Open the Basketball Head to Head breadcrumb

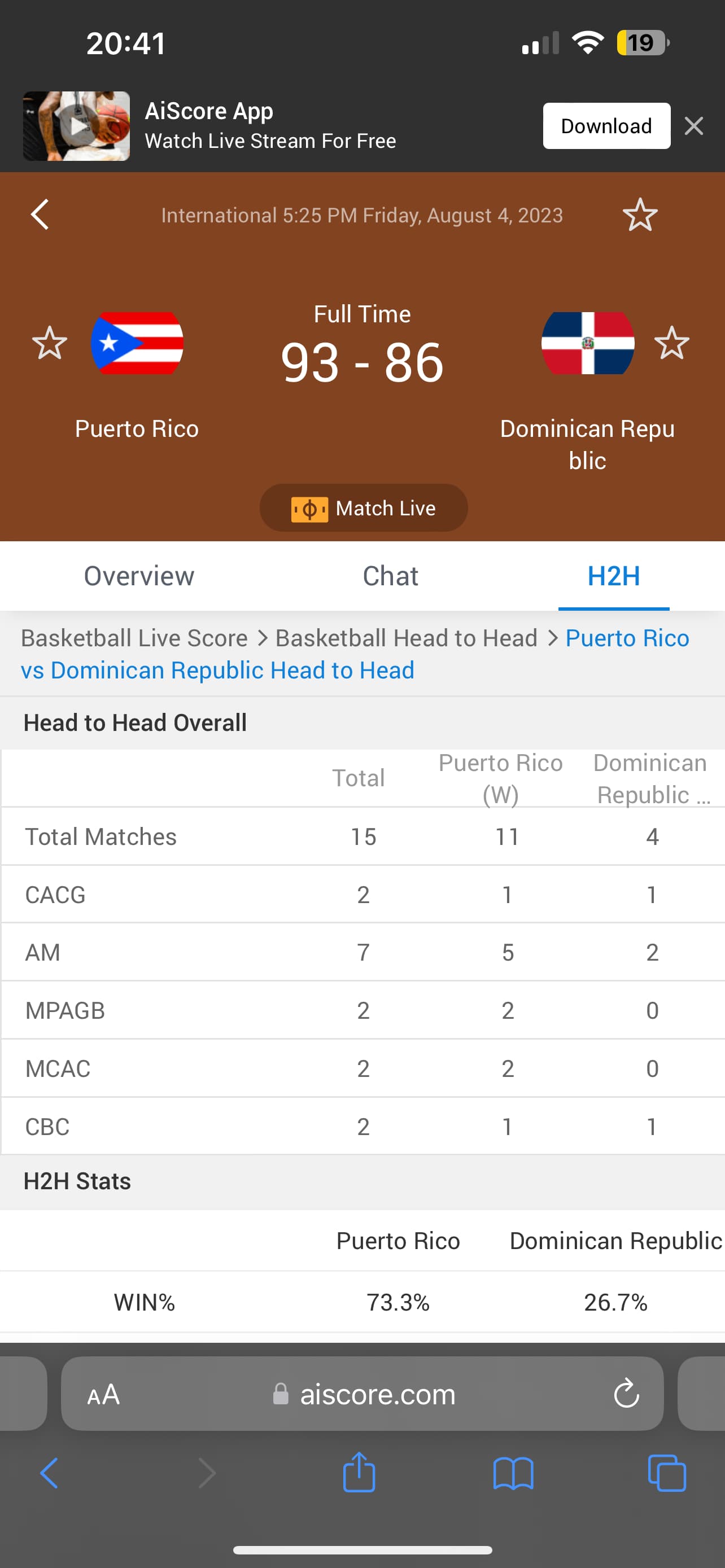pyautogui.click(x=406, y=638)
